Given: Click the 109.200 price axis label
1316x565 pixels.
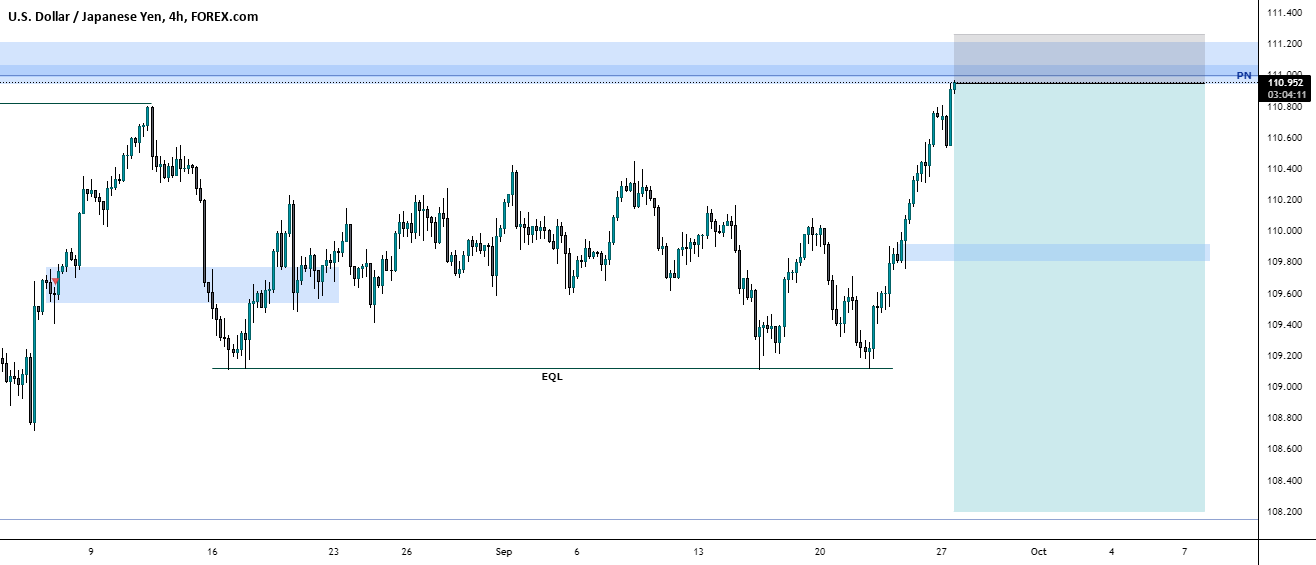Looking at the screenshot, I should click(x=1284, y=356).
